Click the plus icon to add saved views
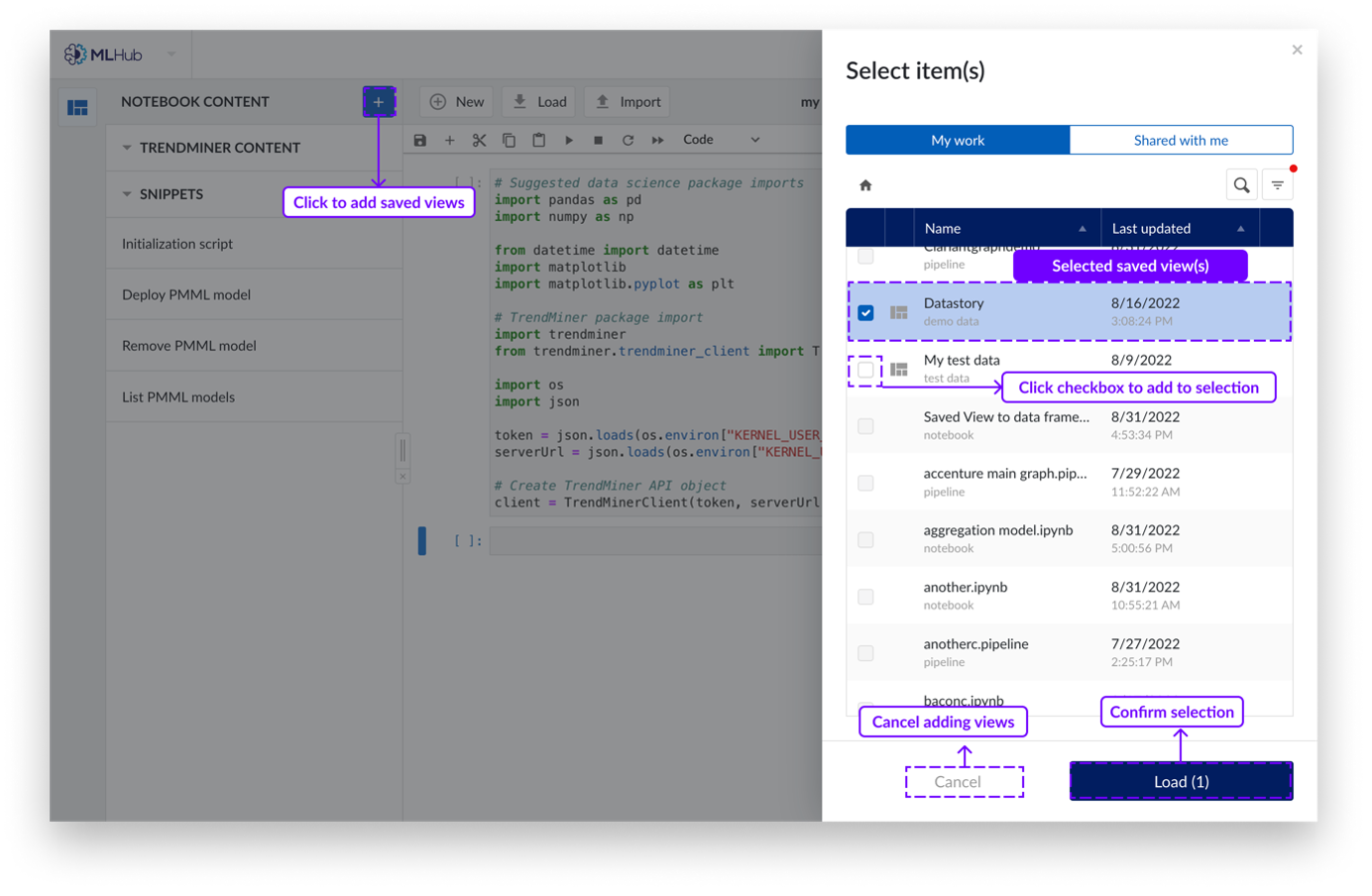1372x896 pixels. click(378, 102)
